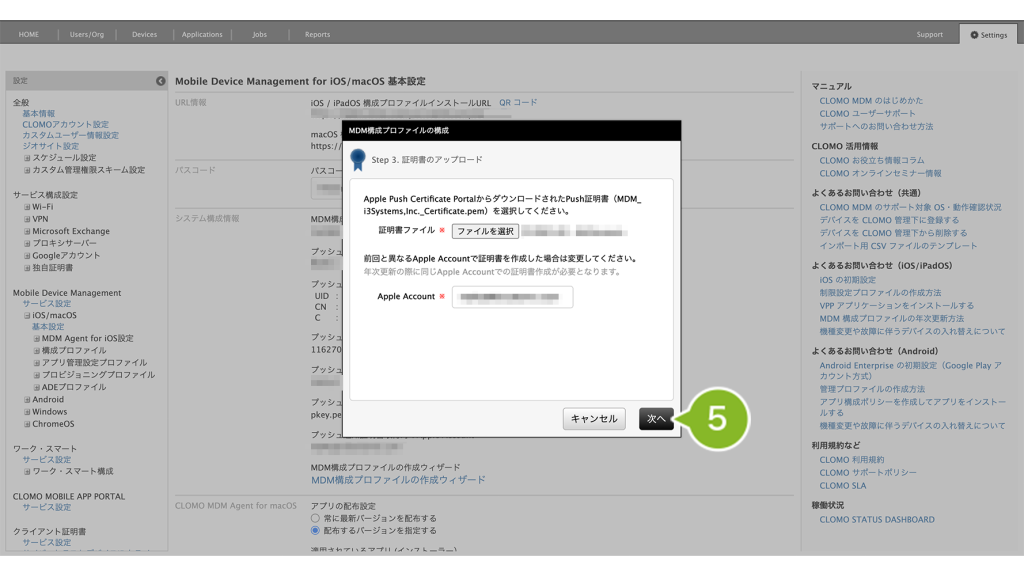Click the Step 3 certificate badge icon

(x=358, y=159)
